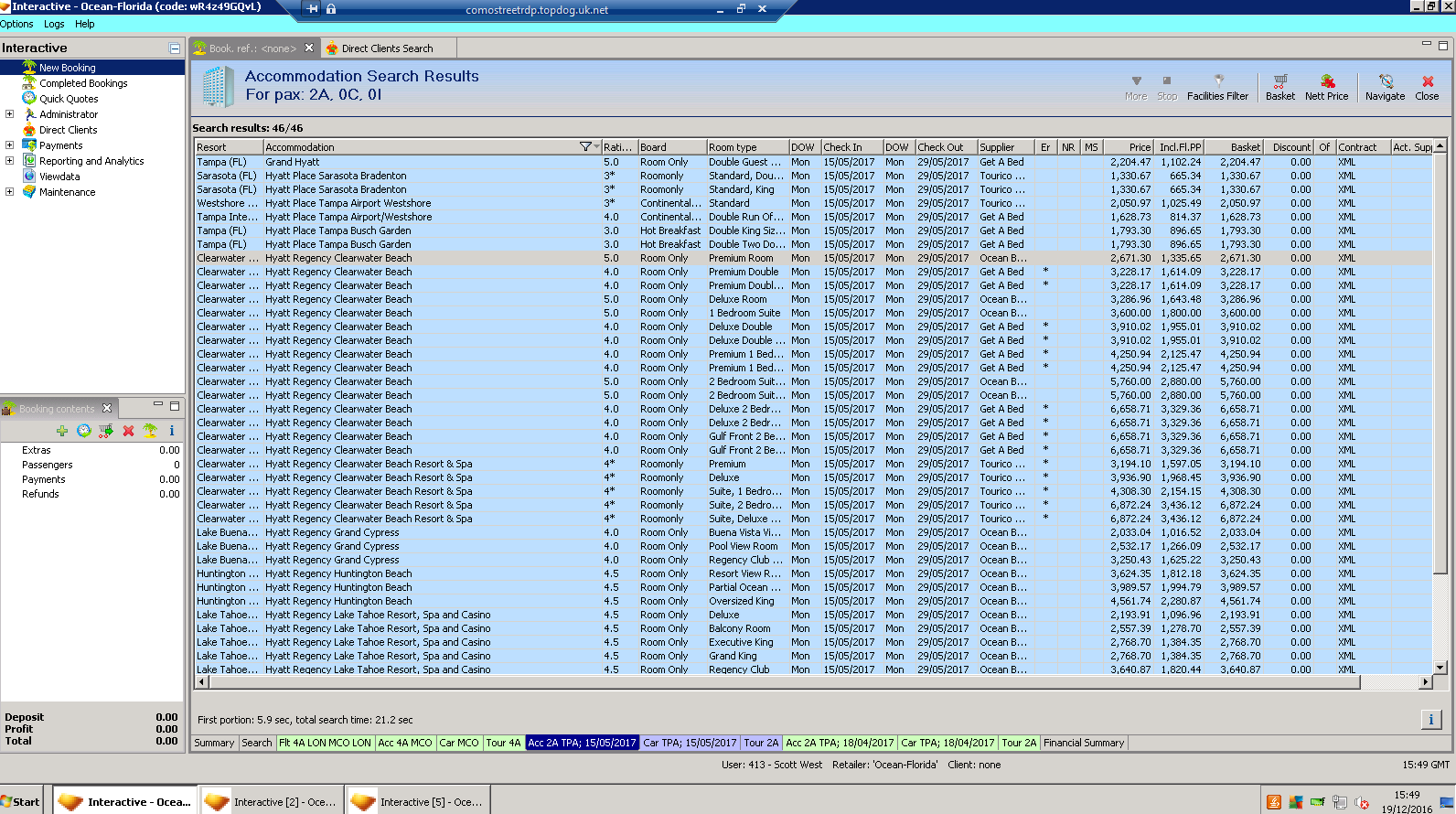1456x814 pixels.
Task: Open the Financial Summary tab
Action: click(1084, 743)
